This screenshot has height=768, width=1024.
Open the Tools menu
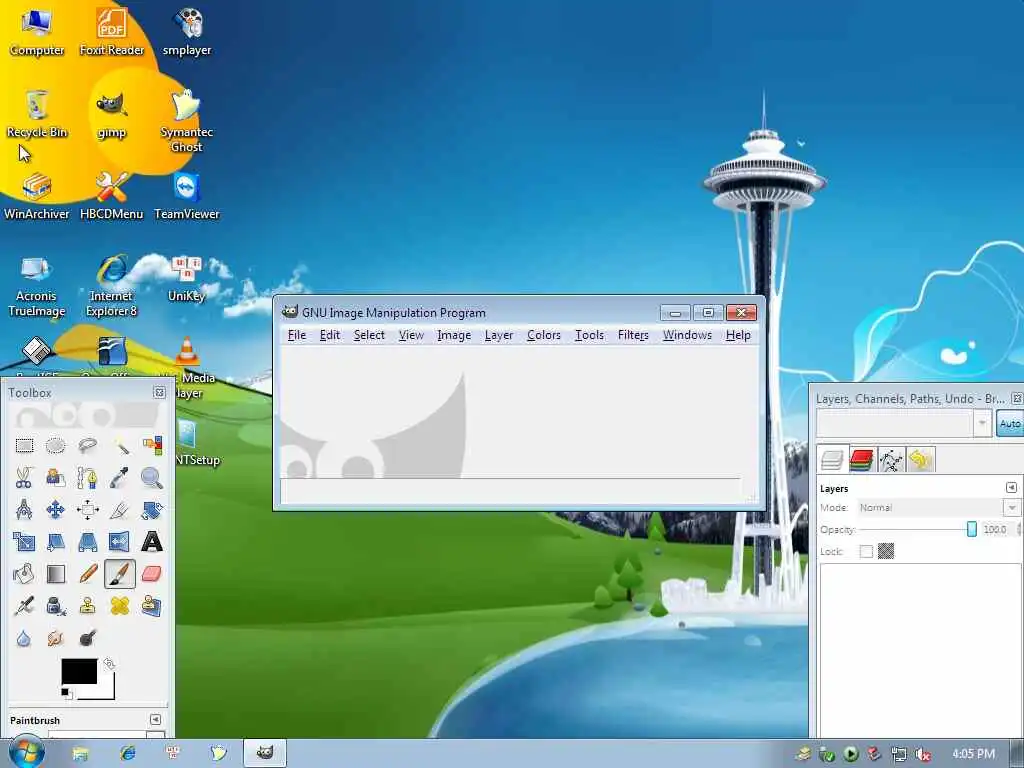589,335
